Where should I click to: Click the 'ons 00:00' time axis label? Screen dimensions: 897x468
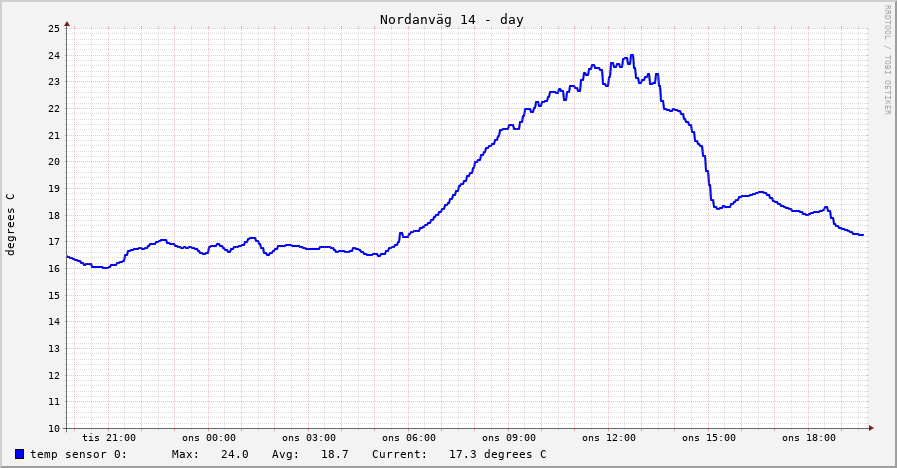(209, 438)
